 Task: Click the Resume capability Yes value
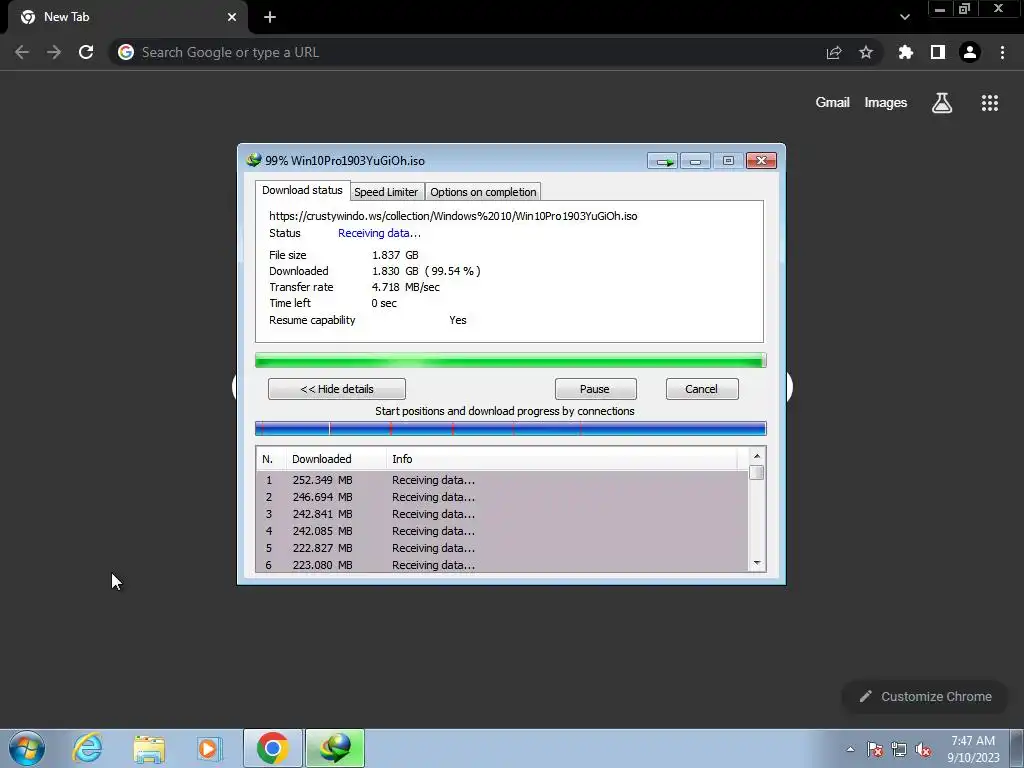(x=458, y=320)
